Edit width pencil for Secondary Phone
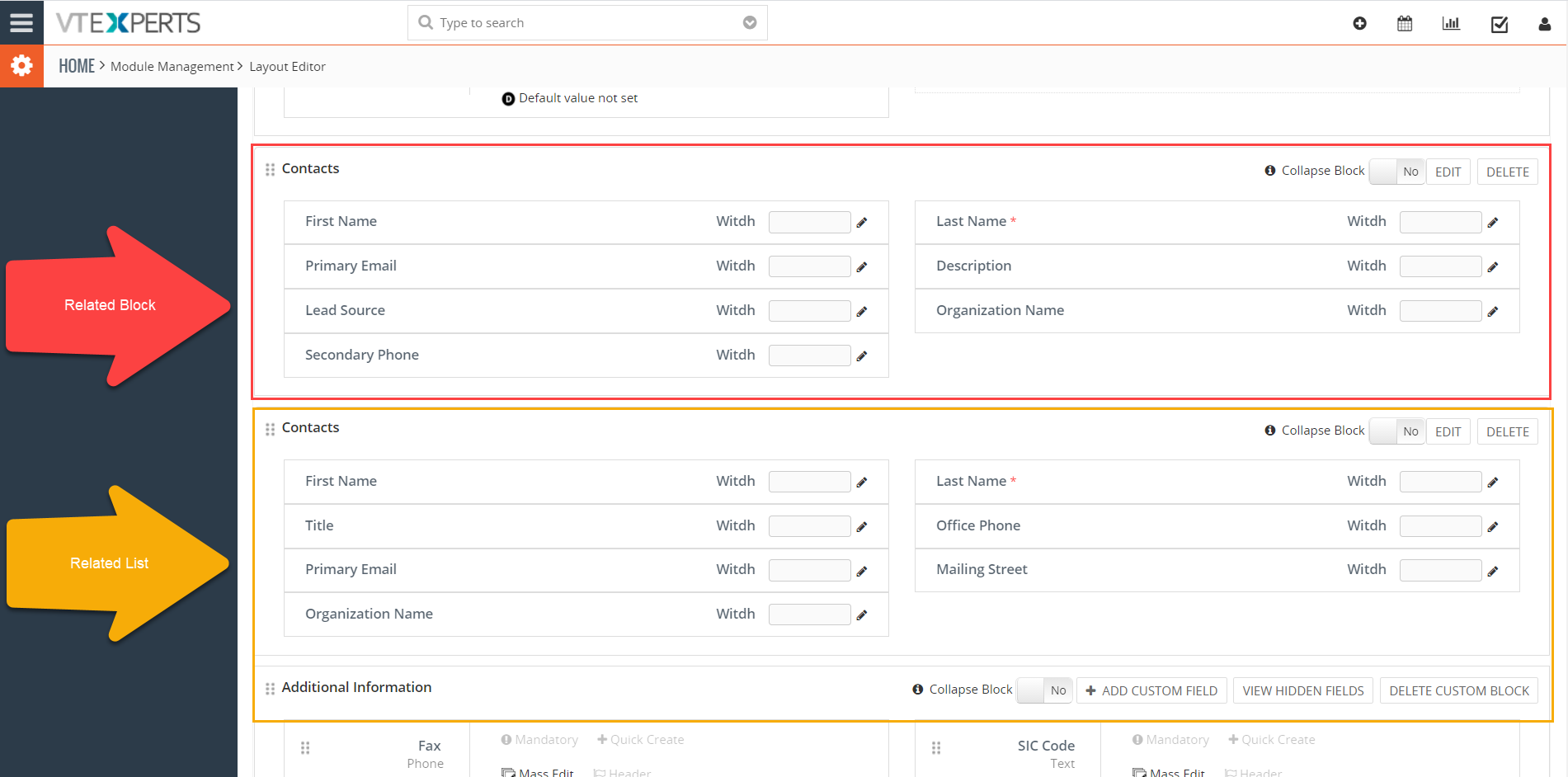The image size is (1568, 777). [x=862, y=356]
